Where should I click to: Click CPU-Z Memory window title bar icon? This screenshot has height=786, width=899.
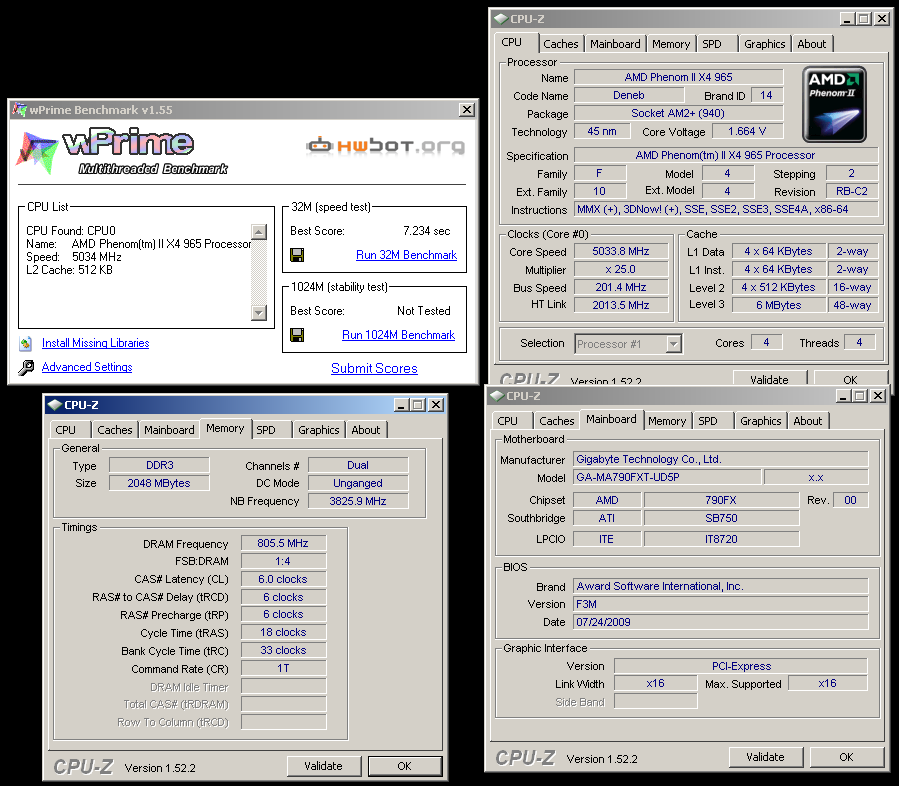(54, 405)
